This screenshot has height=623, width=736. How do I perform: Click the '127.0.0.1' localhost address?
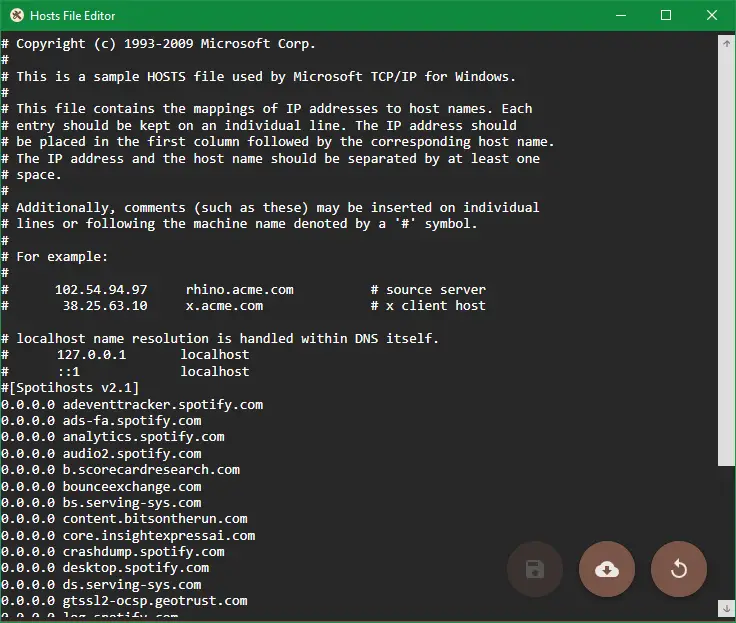[x=92, y=355]
